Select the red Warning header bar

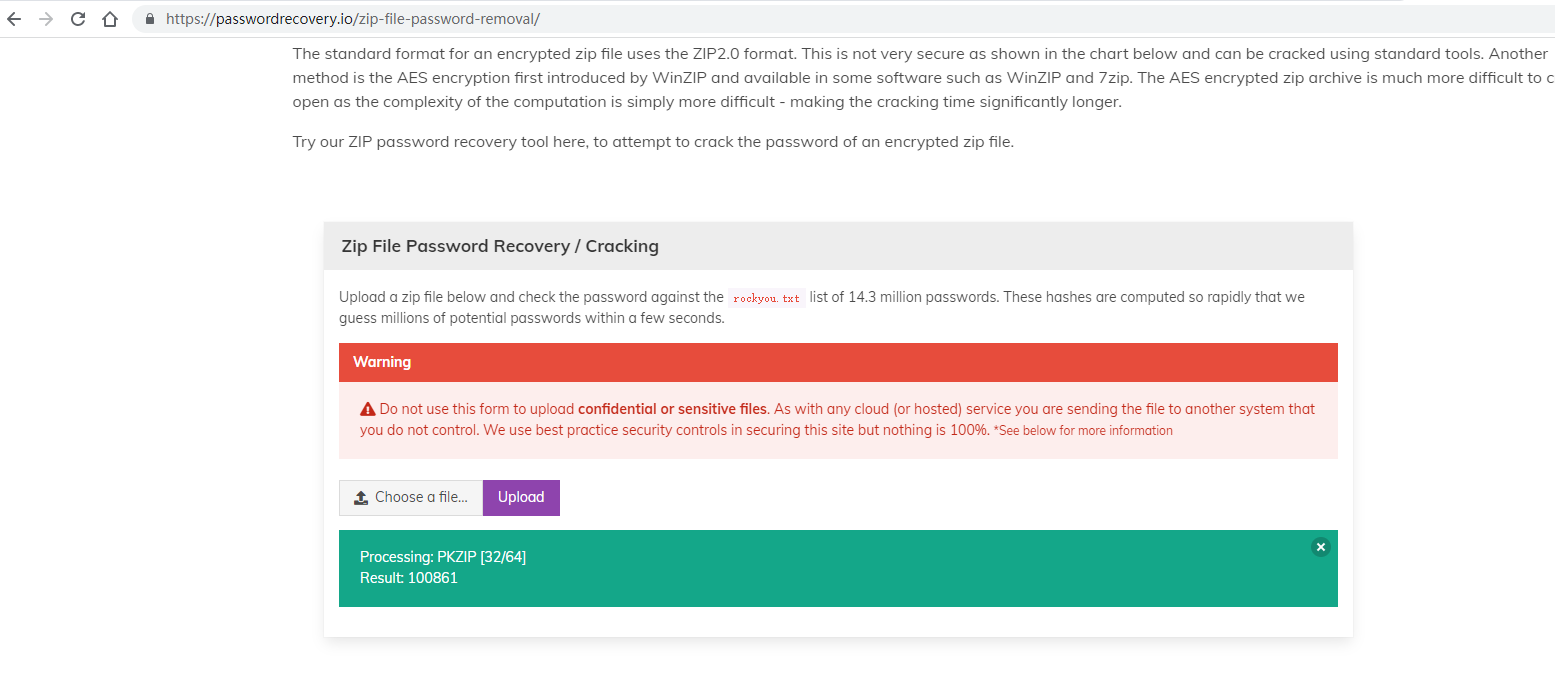[x=838, y=362]
